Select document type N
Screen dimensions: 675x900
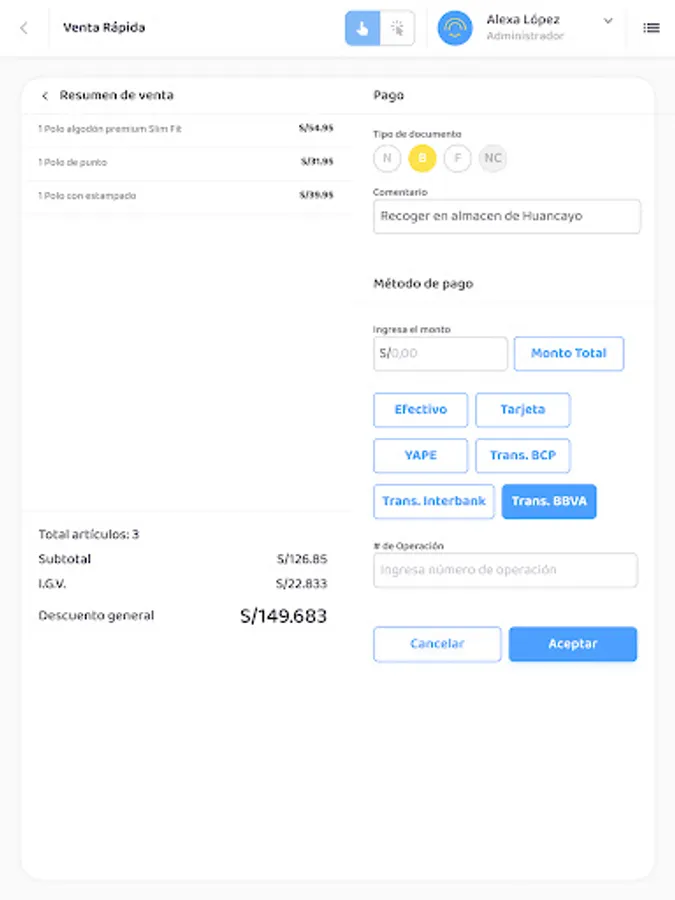click(387, 158)
